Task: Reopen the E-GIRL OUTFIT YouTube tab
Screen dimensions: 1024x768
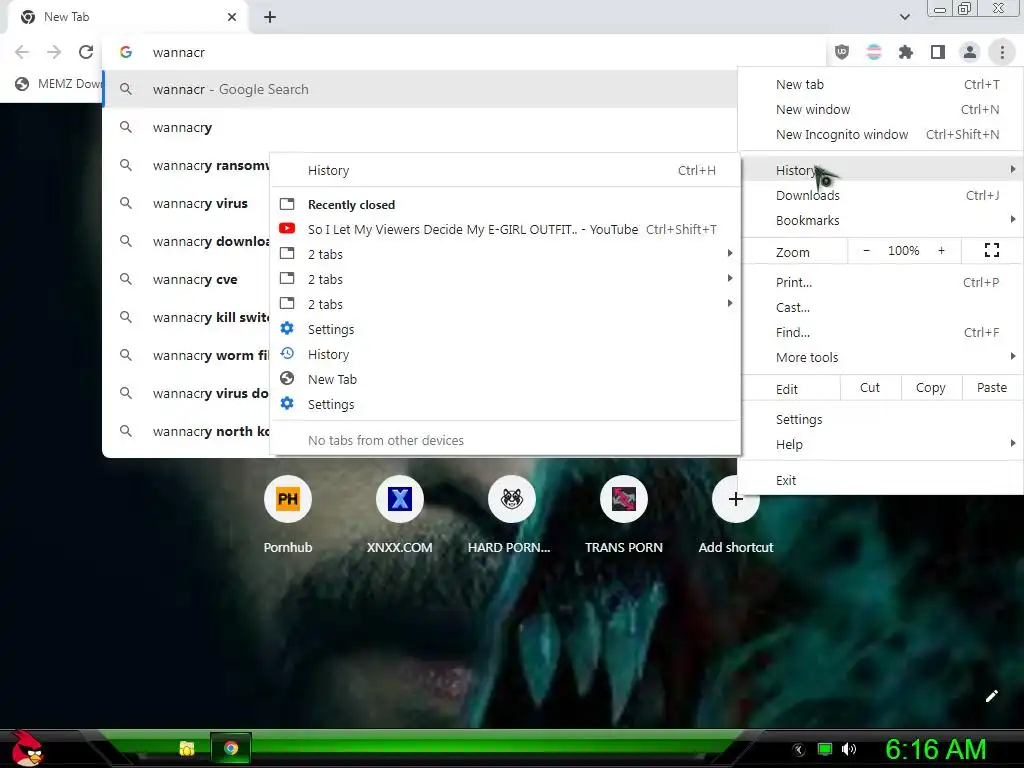Action: coord(505,229)
